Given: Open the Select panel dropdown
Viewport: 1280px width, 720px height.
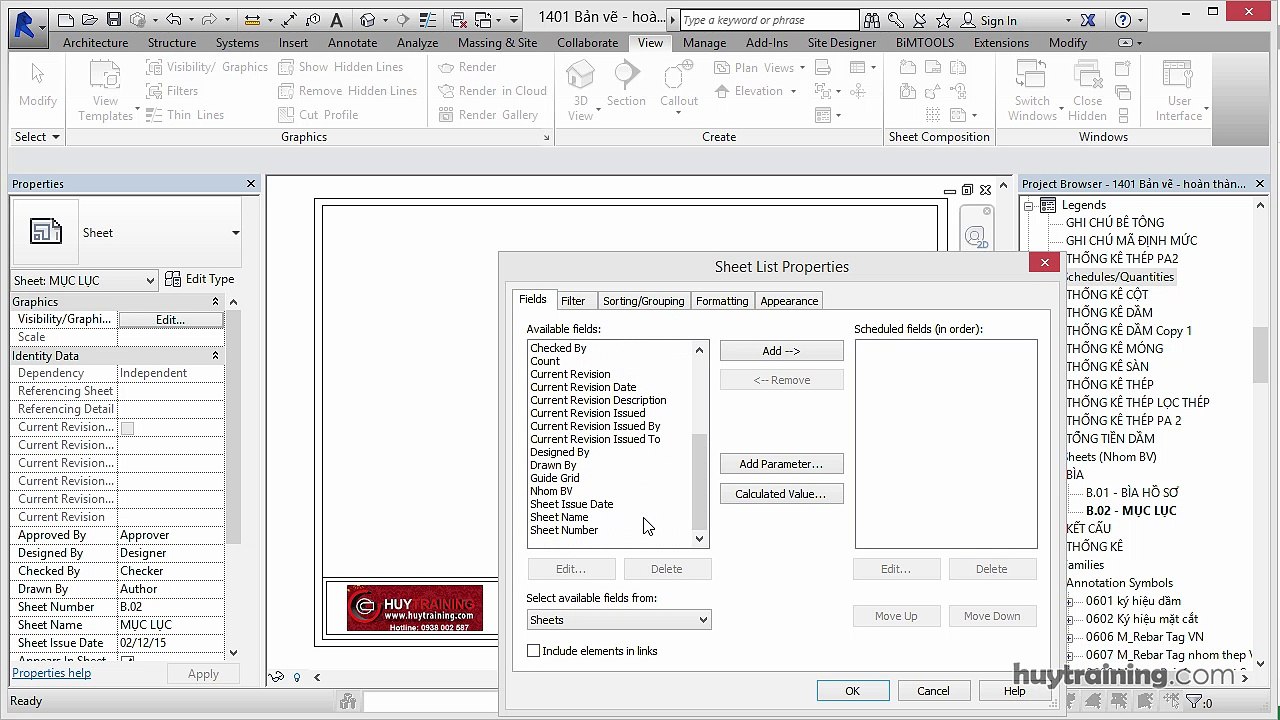Looking at the screenshot, I should pos(38,137).
